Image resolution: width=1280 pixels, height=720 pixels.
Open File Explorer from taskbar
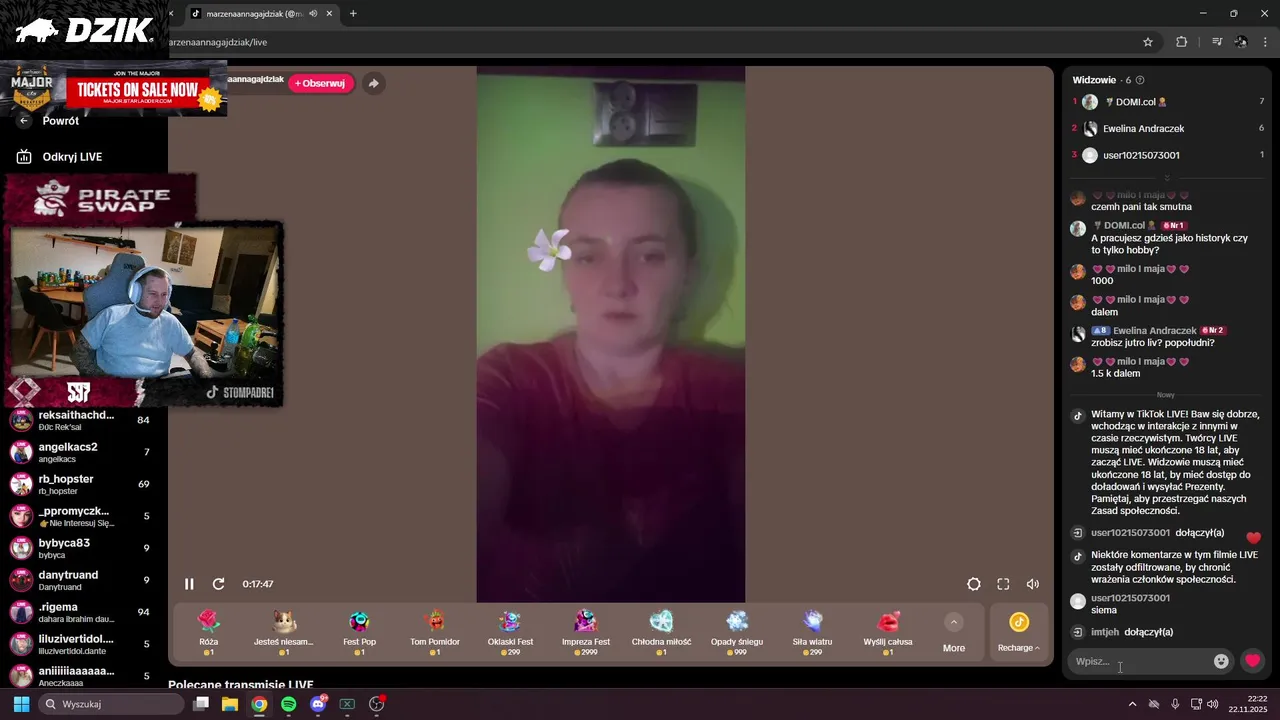point(230,704)
